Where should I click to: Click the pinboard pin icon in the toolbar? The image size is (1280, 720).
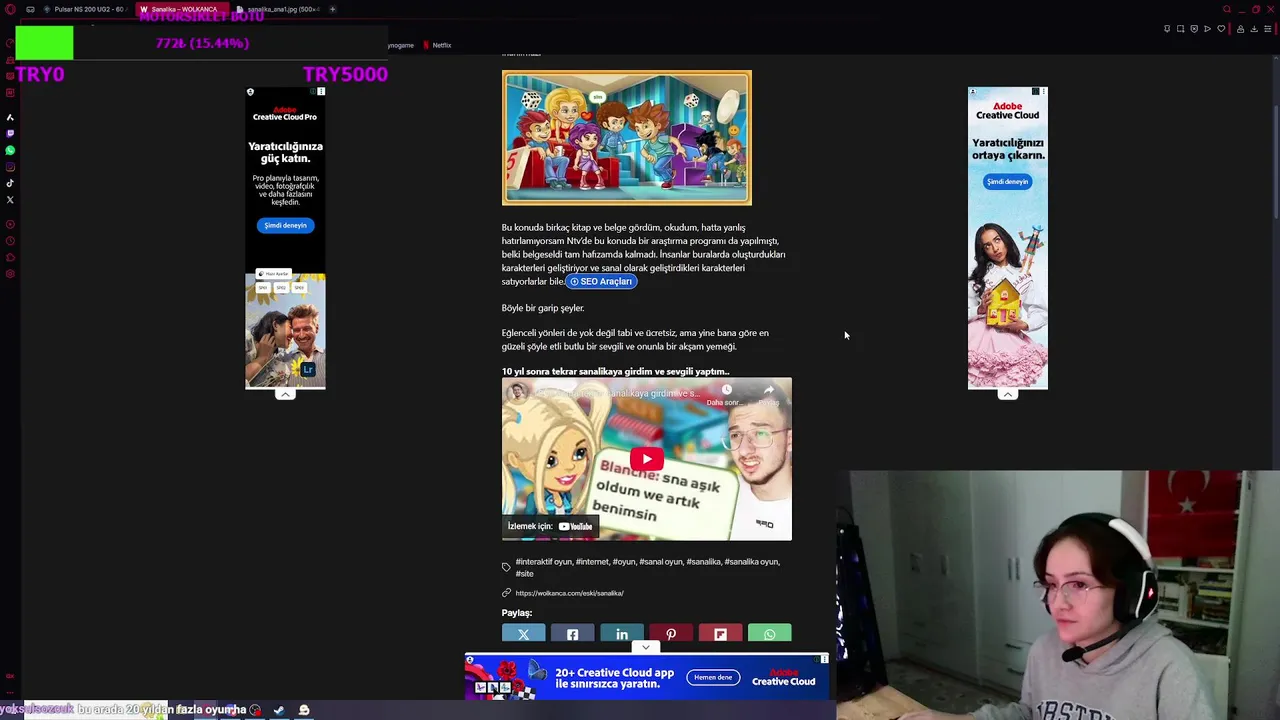point(1167,29)
